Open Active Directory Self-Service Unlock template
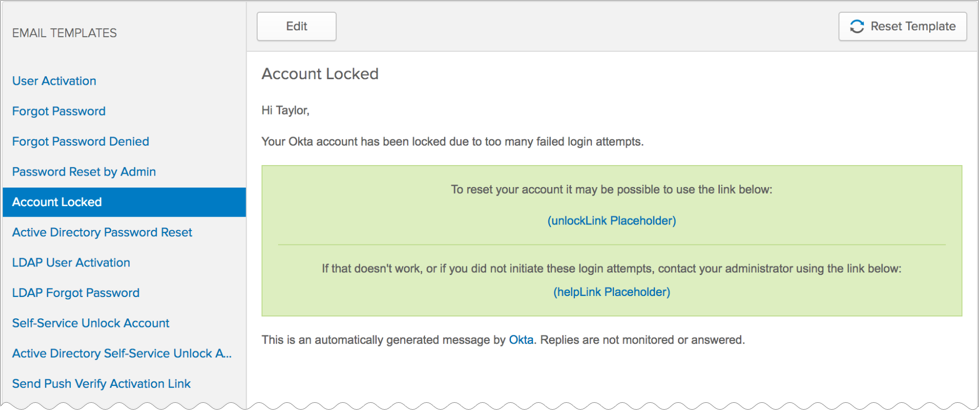The width and height of the screenshot is (979, 410). (x=122, y=354)
